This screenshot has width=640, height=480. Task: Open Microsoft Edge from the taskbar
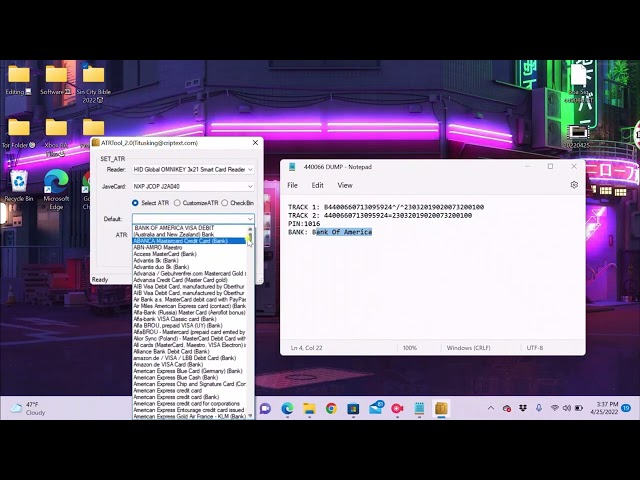(287, 408)
